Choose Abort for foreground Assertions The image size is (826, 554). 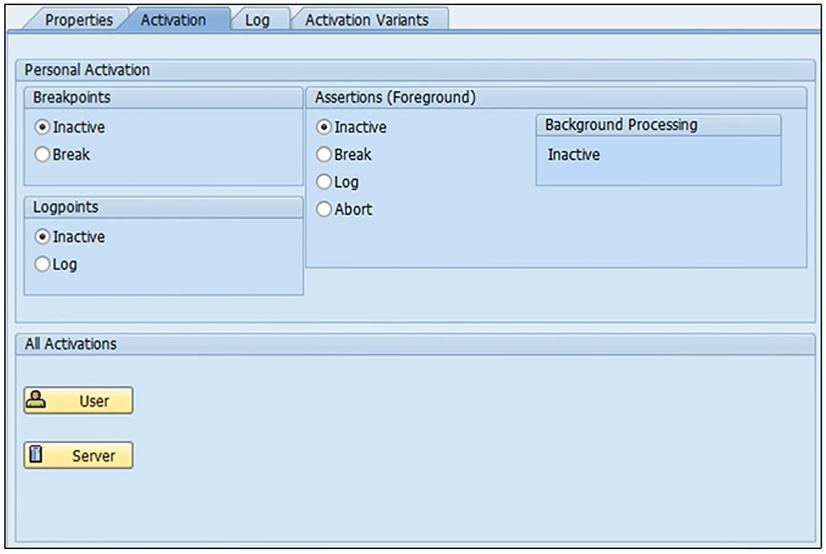[x=324, y=210]
